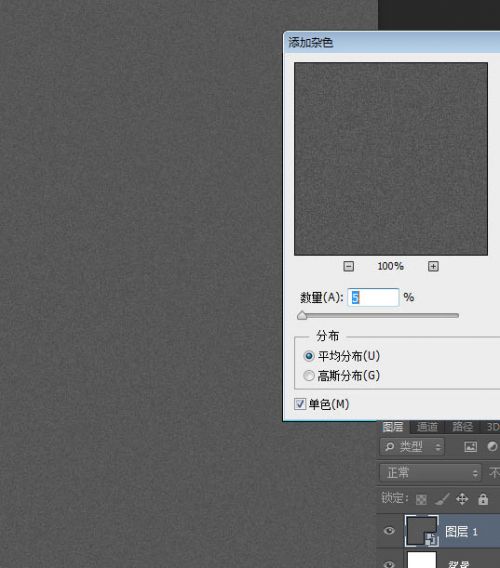The image size is (500, 568).
Task: Select the 图层 1 layer thumbnail
Action: tap(422, 531)
